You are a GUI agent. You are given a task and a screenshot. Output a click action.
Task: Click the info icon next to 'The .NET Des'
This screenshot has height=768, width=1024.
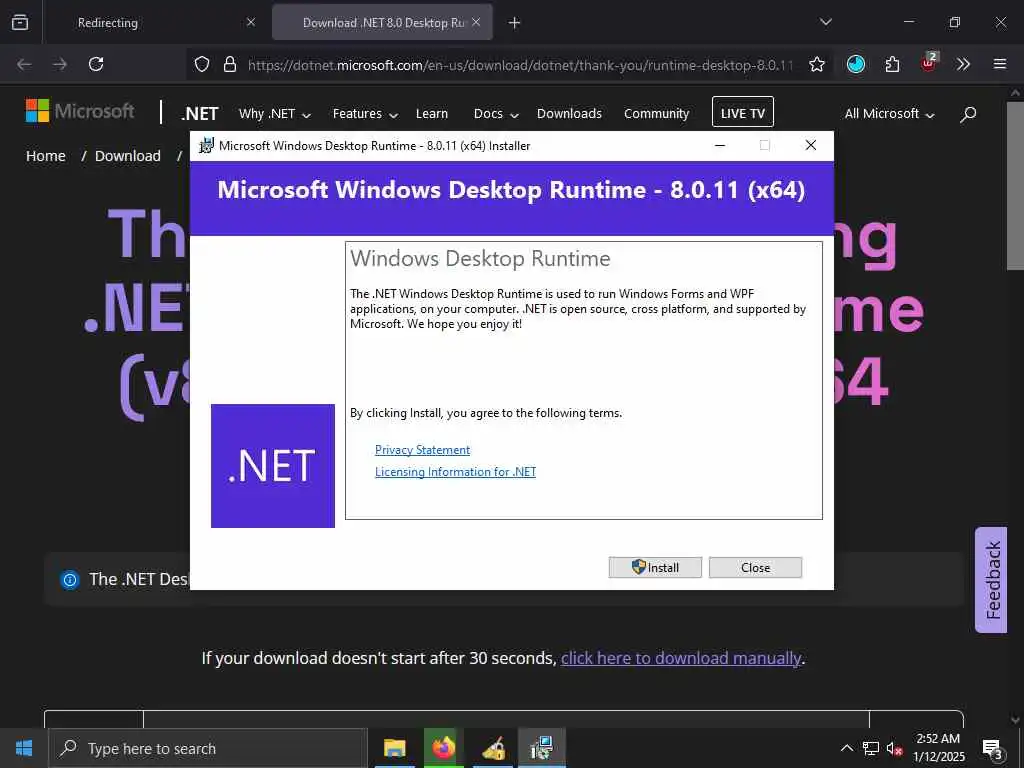70,579
